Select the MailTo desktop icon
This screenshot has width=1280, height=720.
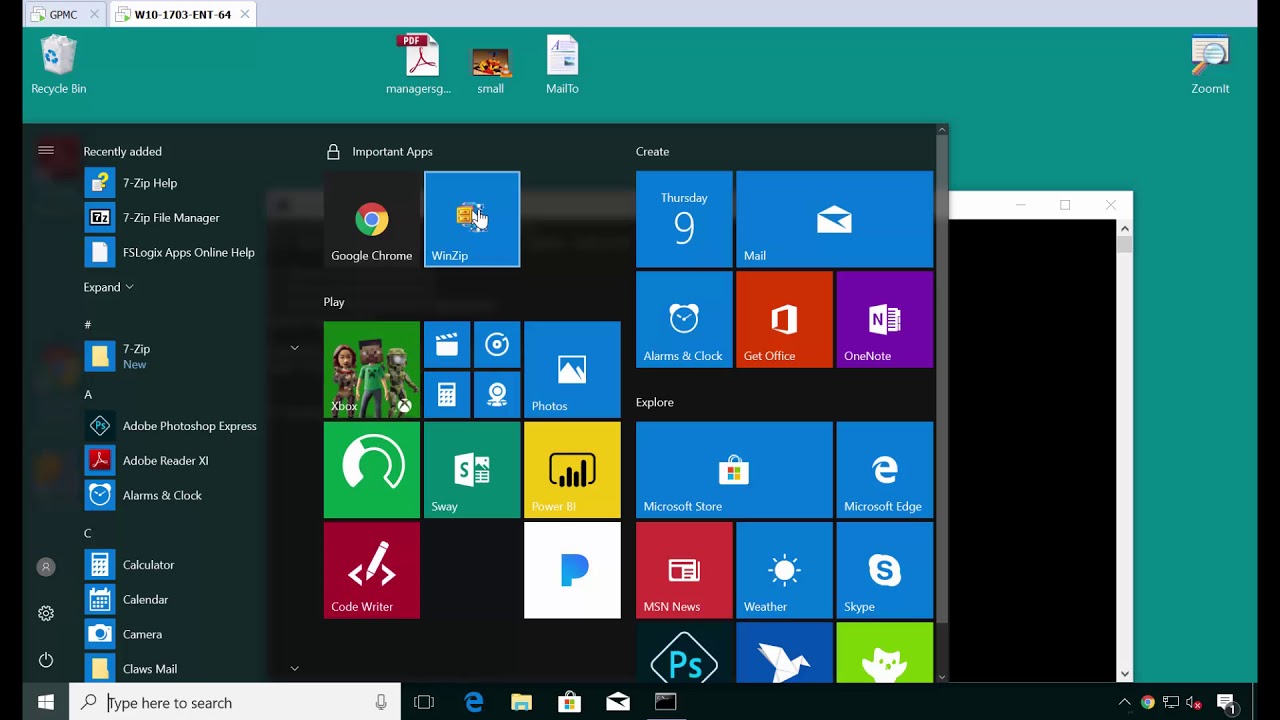tap(562, 65)
